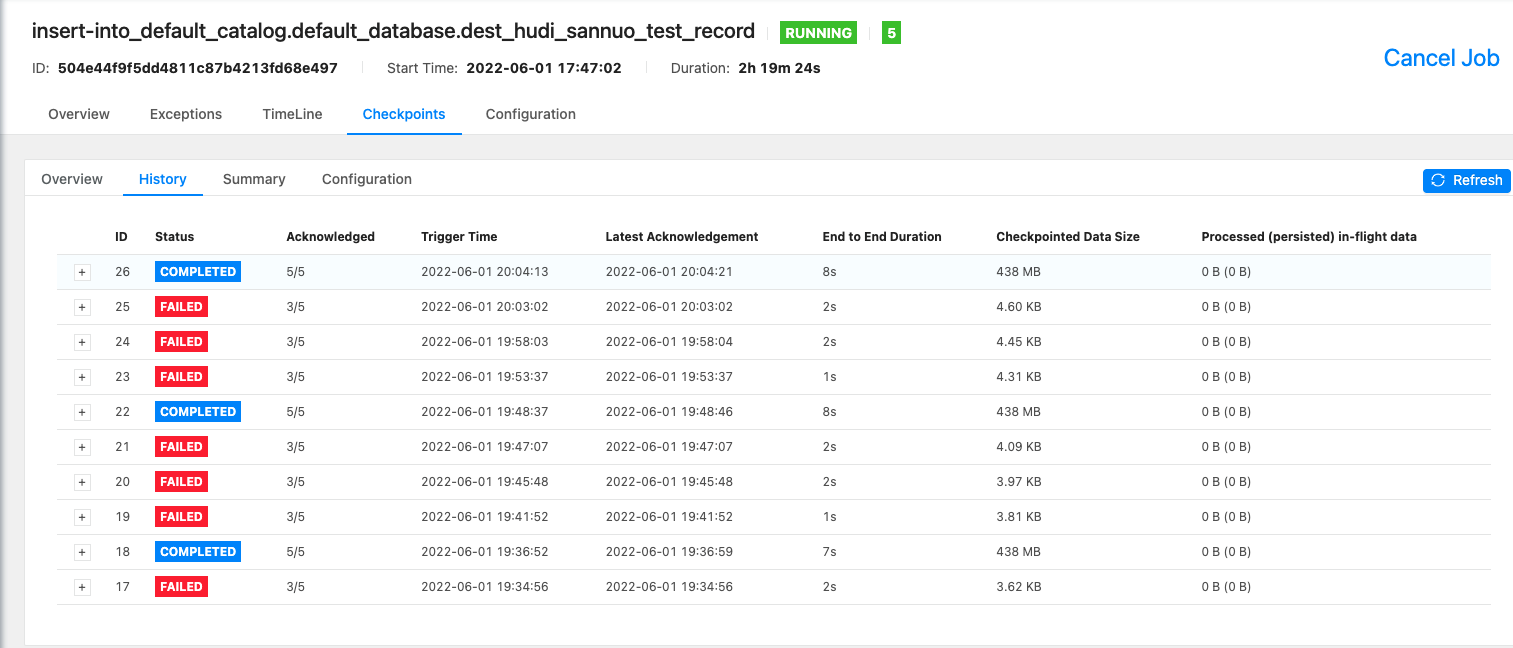Click the FAILED badge on checkpoint 17
The height and width of the screenshot is (648, 1513).
(x=181, y=586)
